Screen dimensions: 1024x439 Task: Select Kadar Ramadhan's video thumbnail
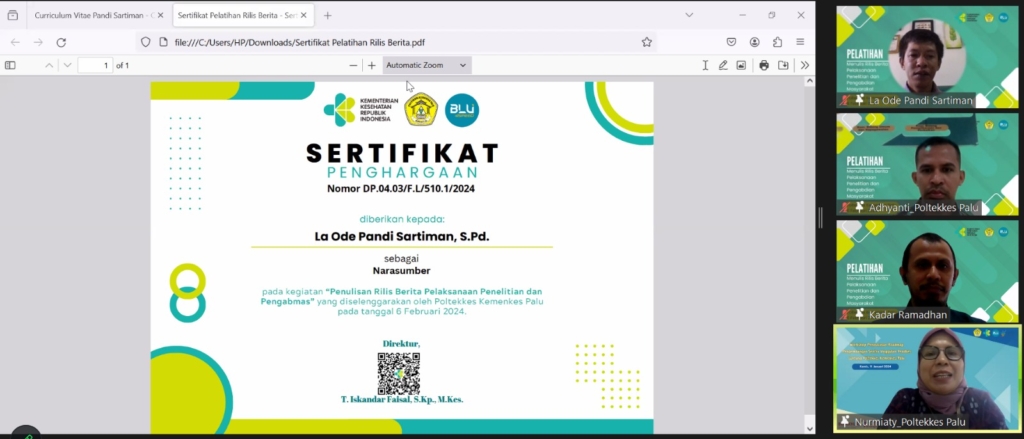coord(927,270)
